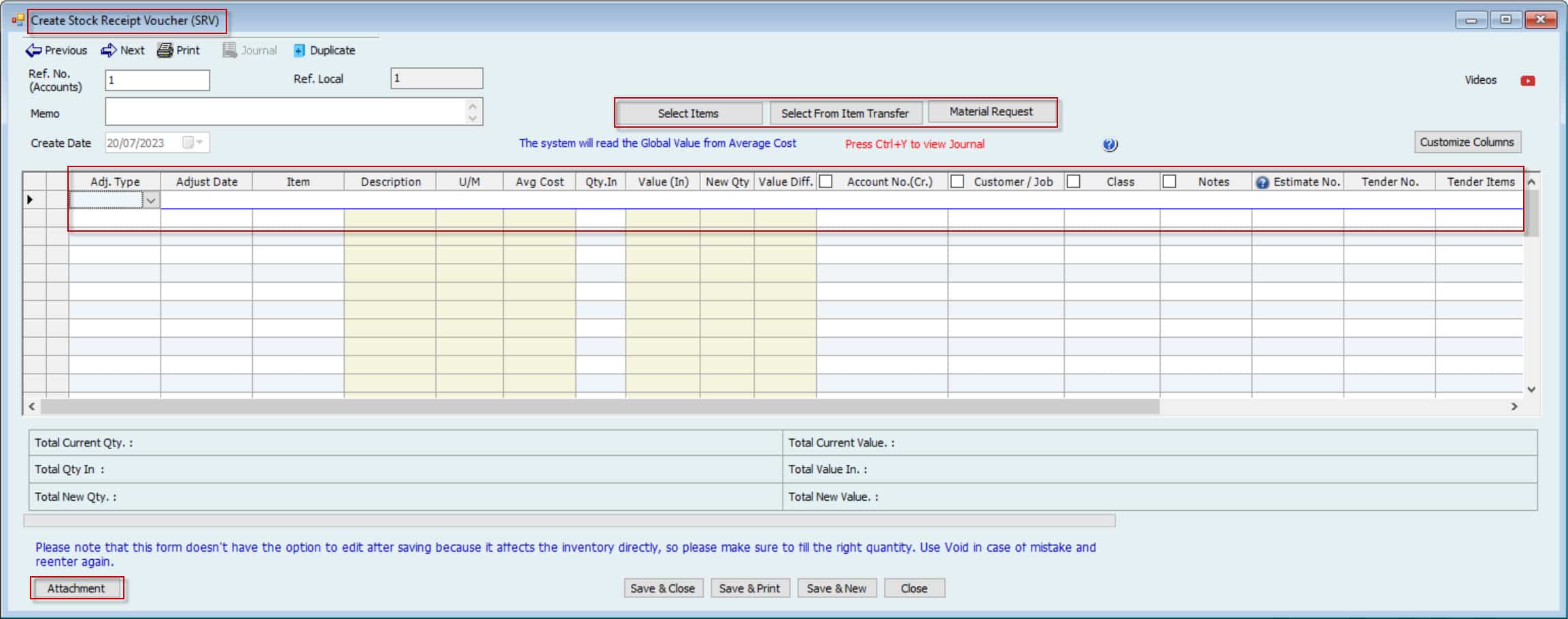Click the grid's scroll right arrow
This screenshot has height=619, width=1568.
coord(1514,406)
